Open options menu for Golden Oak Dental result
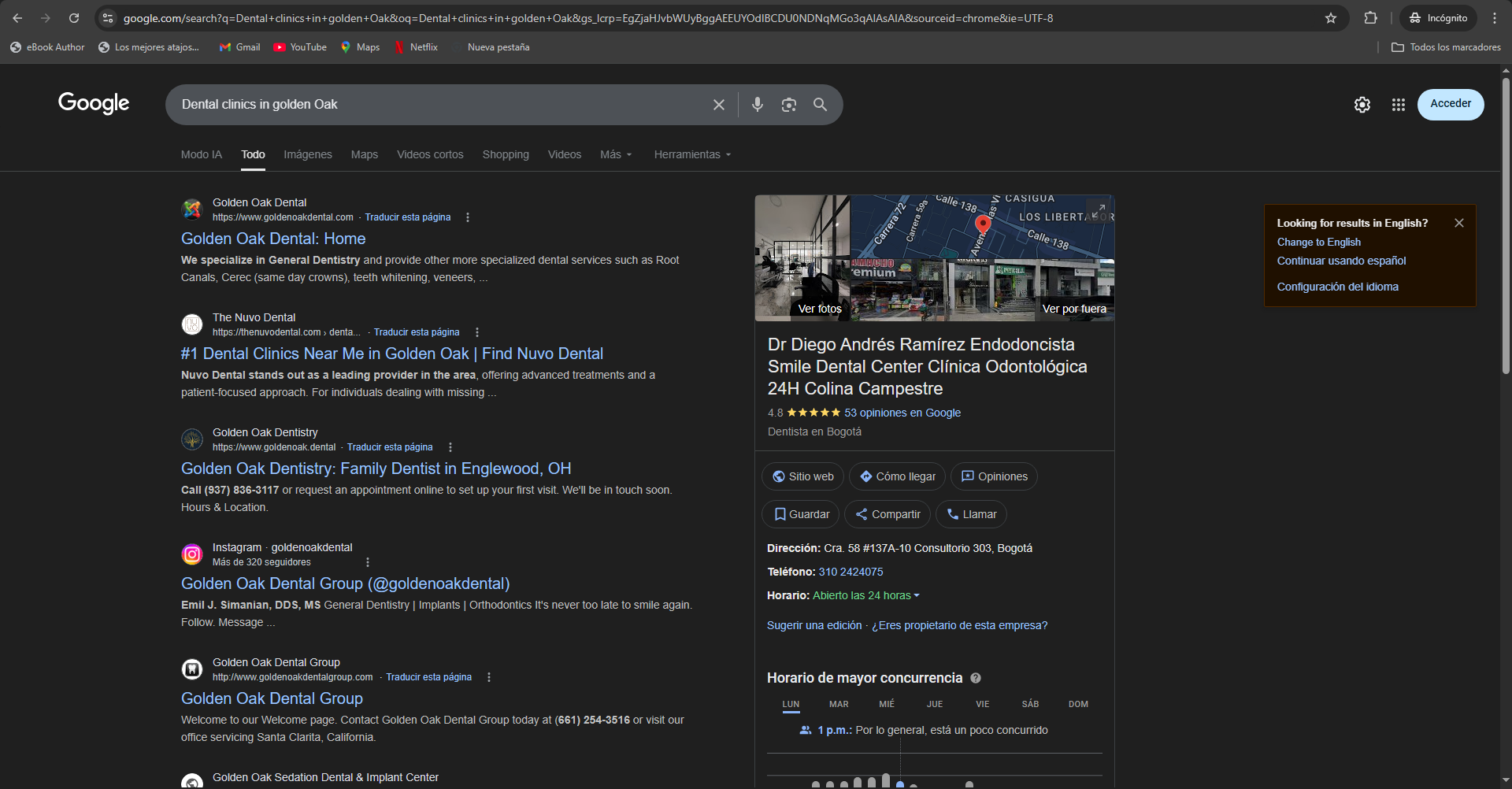The height and width of the screenshot is (789, 1512). [468, 217]
